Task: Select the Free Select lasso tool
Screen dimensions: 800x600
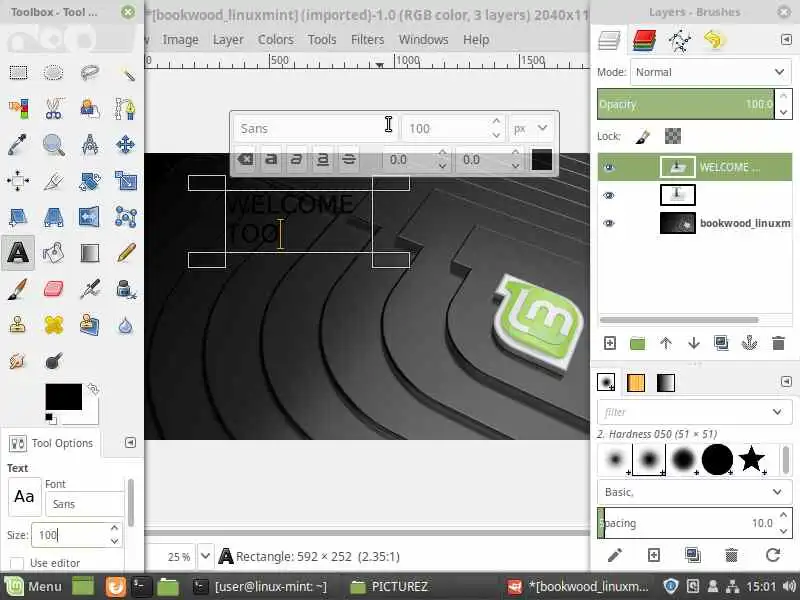Action: [90, 72]
